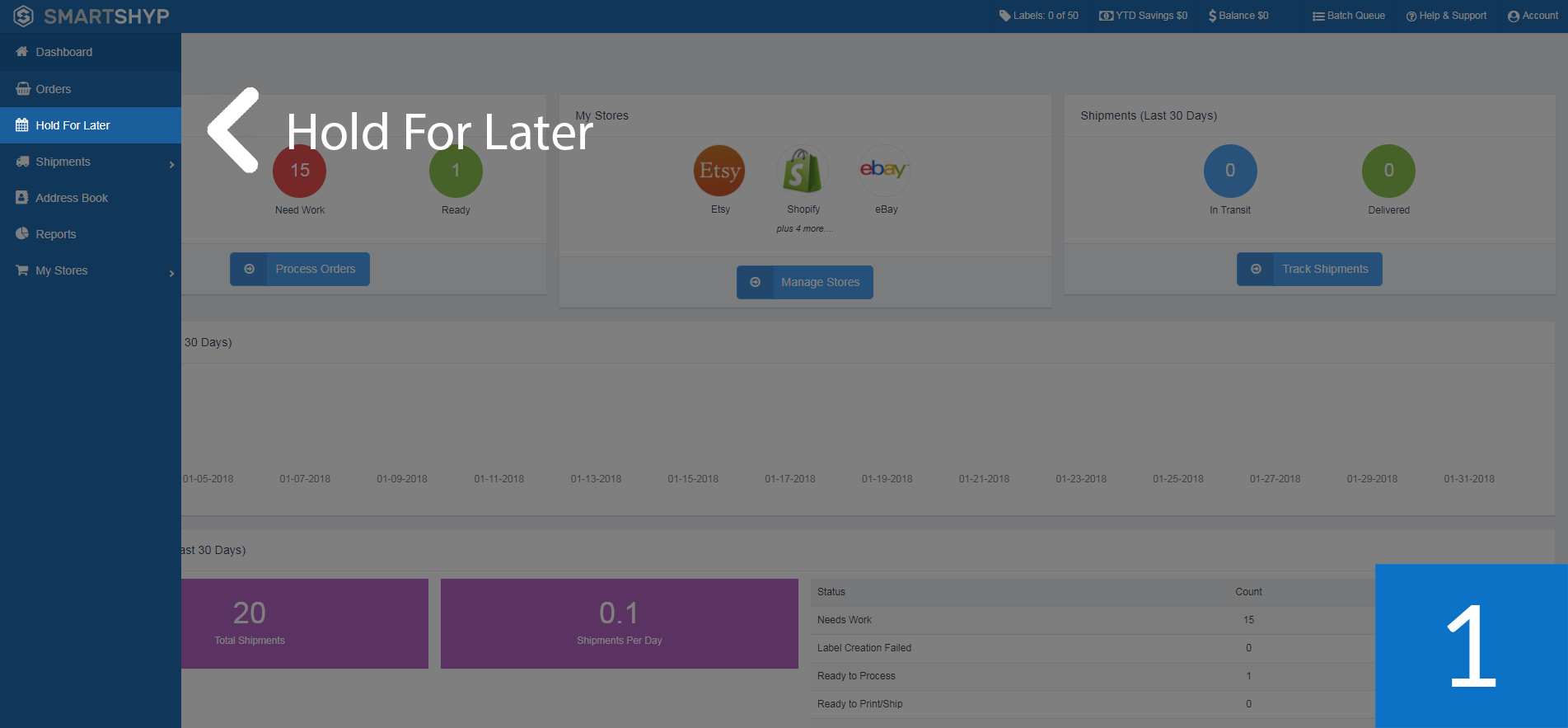Click the Batch Queue list icon
Viewport: 1568px width, 728px height.
pyautogui.click(x=1318, y=16)
